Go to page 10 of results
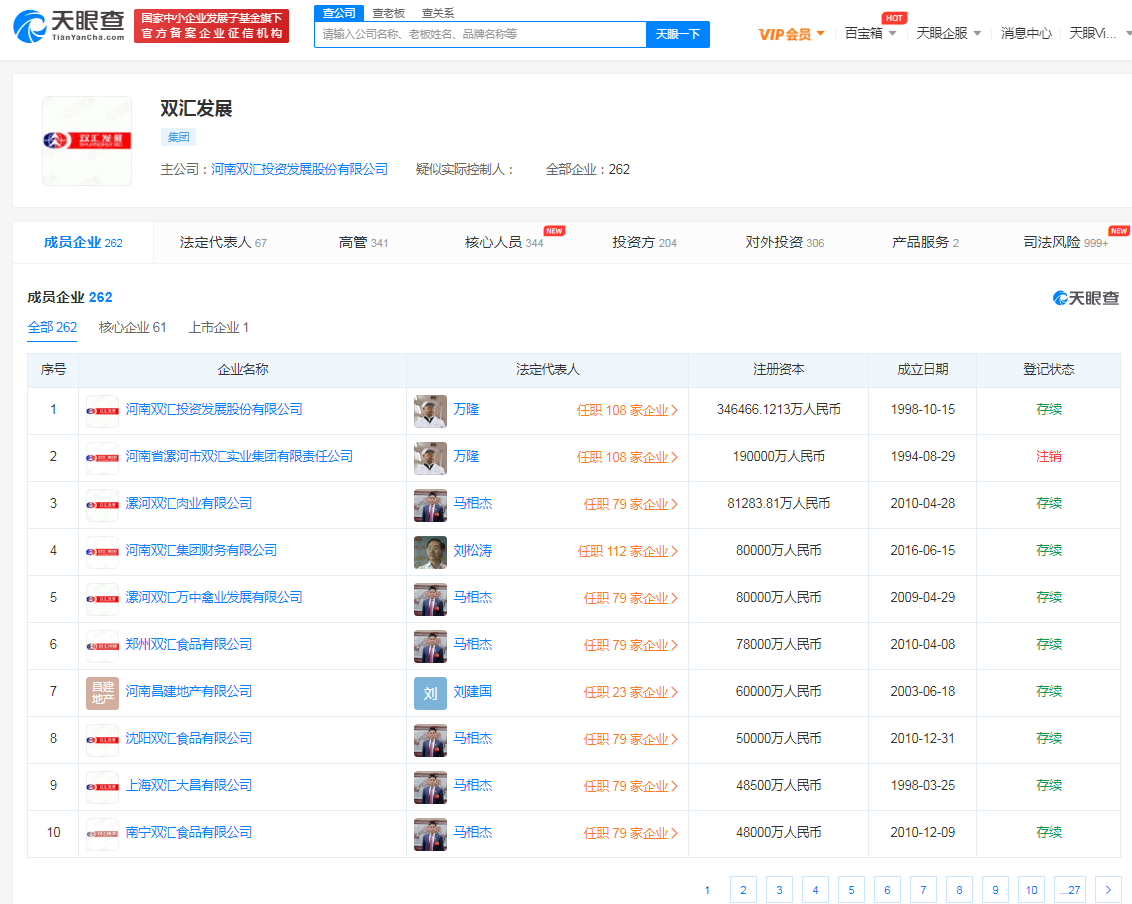Viewport: 1132px width, 904px height. 1031,890
